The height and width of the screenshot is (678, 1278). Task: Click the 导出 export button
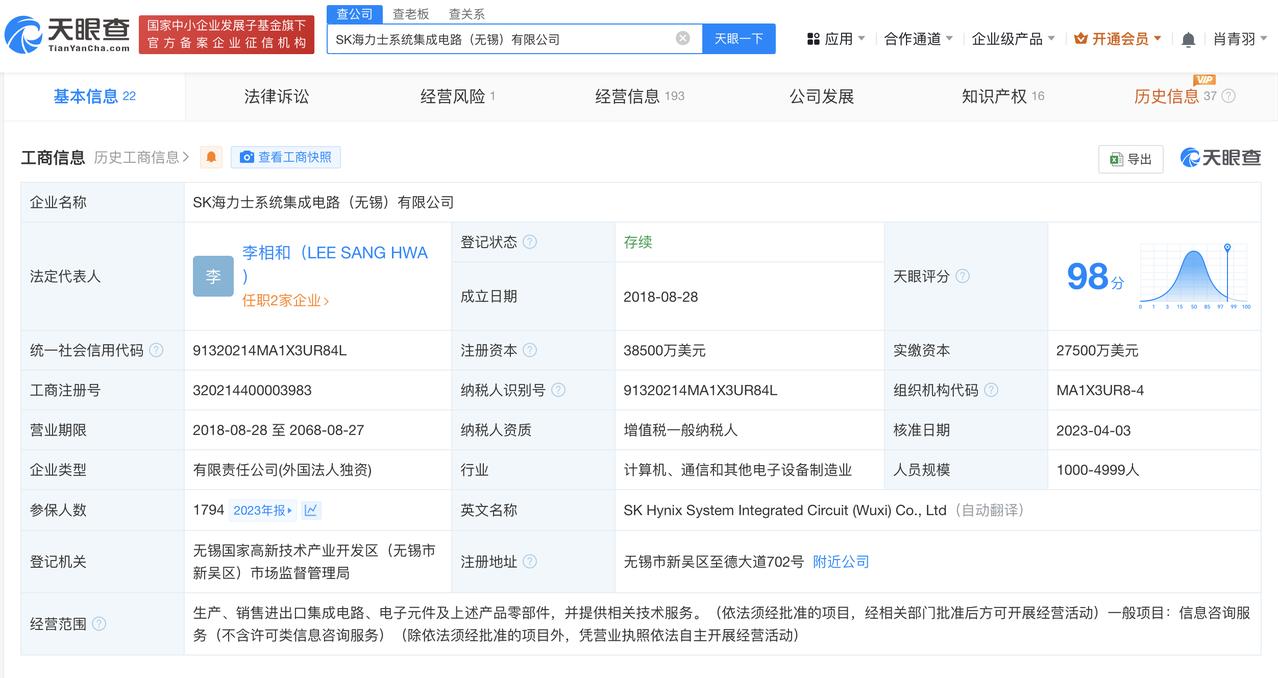tap(1131, 159)
